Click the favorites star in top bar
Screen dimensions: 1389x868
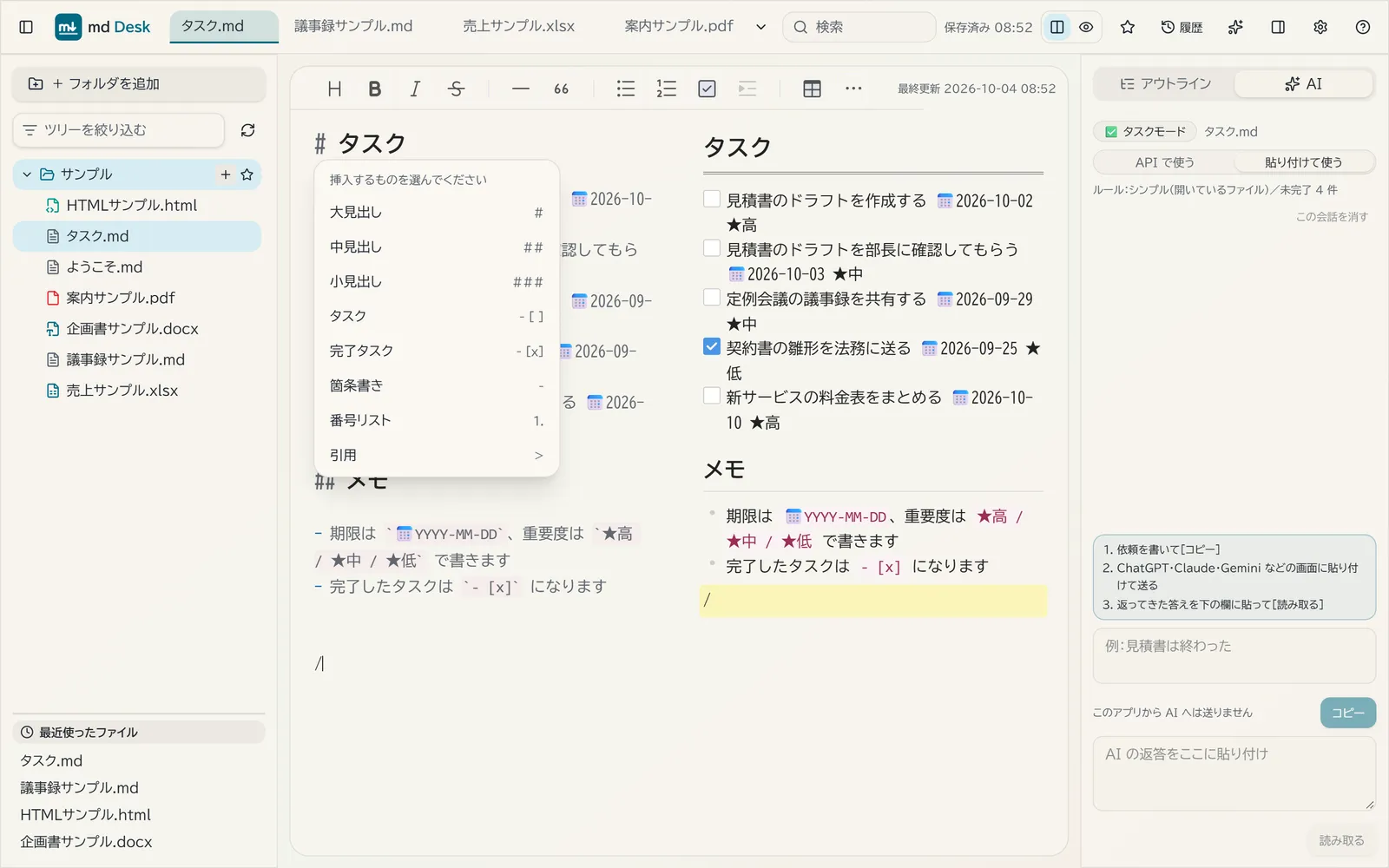[x=1128, y=27]
